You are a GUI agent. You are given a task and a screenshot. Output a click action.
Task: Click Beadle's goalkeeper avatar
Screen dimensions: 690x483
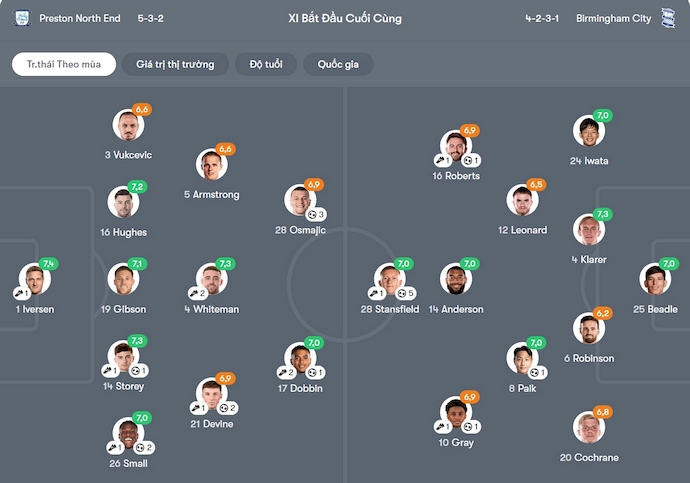[x=655, y=279]
